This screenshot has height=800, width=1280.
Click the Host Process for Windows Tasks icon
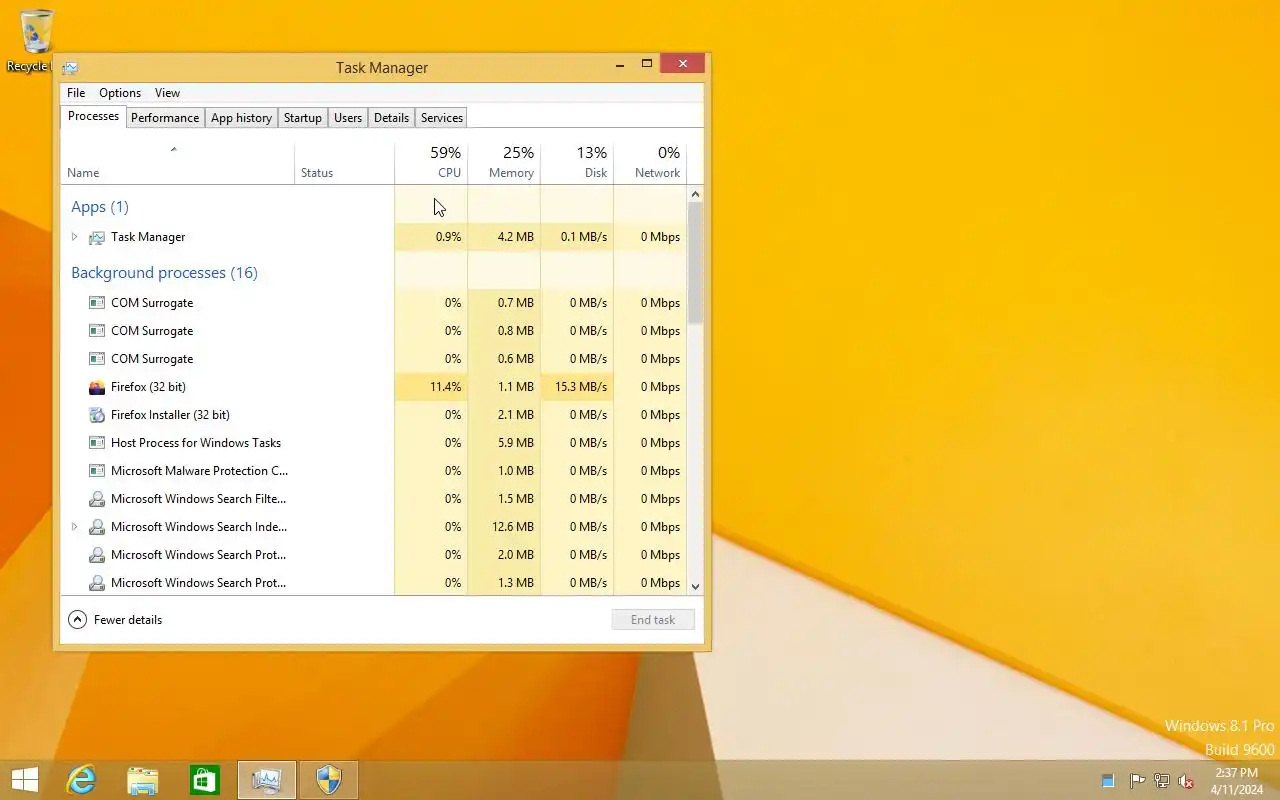tap(97, 443)
